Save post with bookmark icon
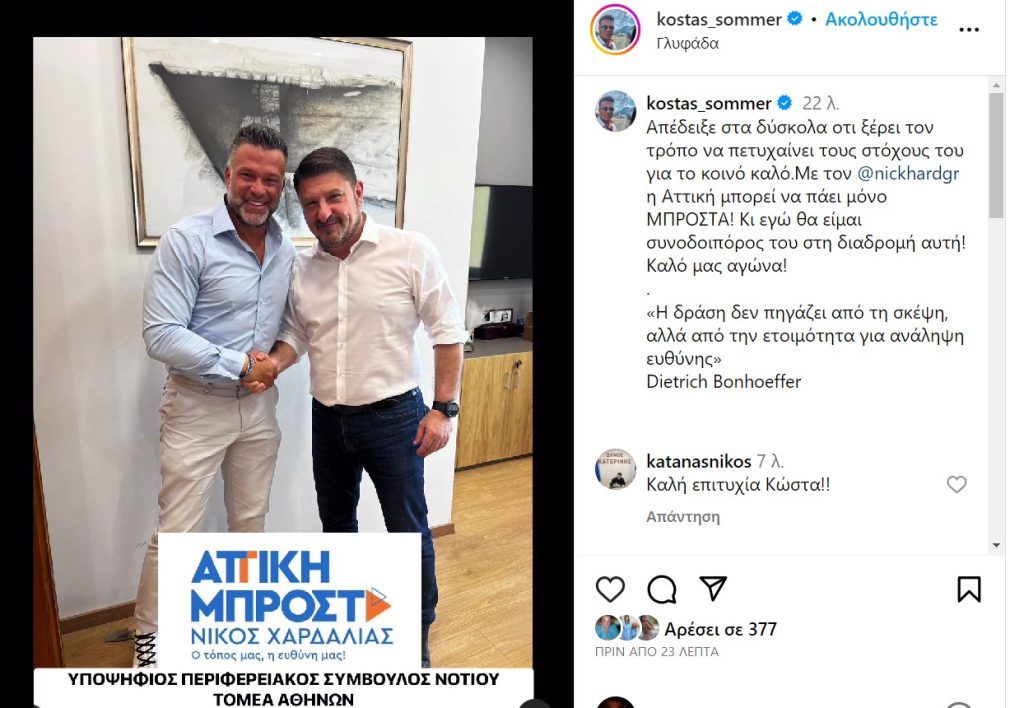This screenshot has width=1024, height=708. pyautogui.click(x=969, y=588)
